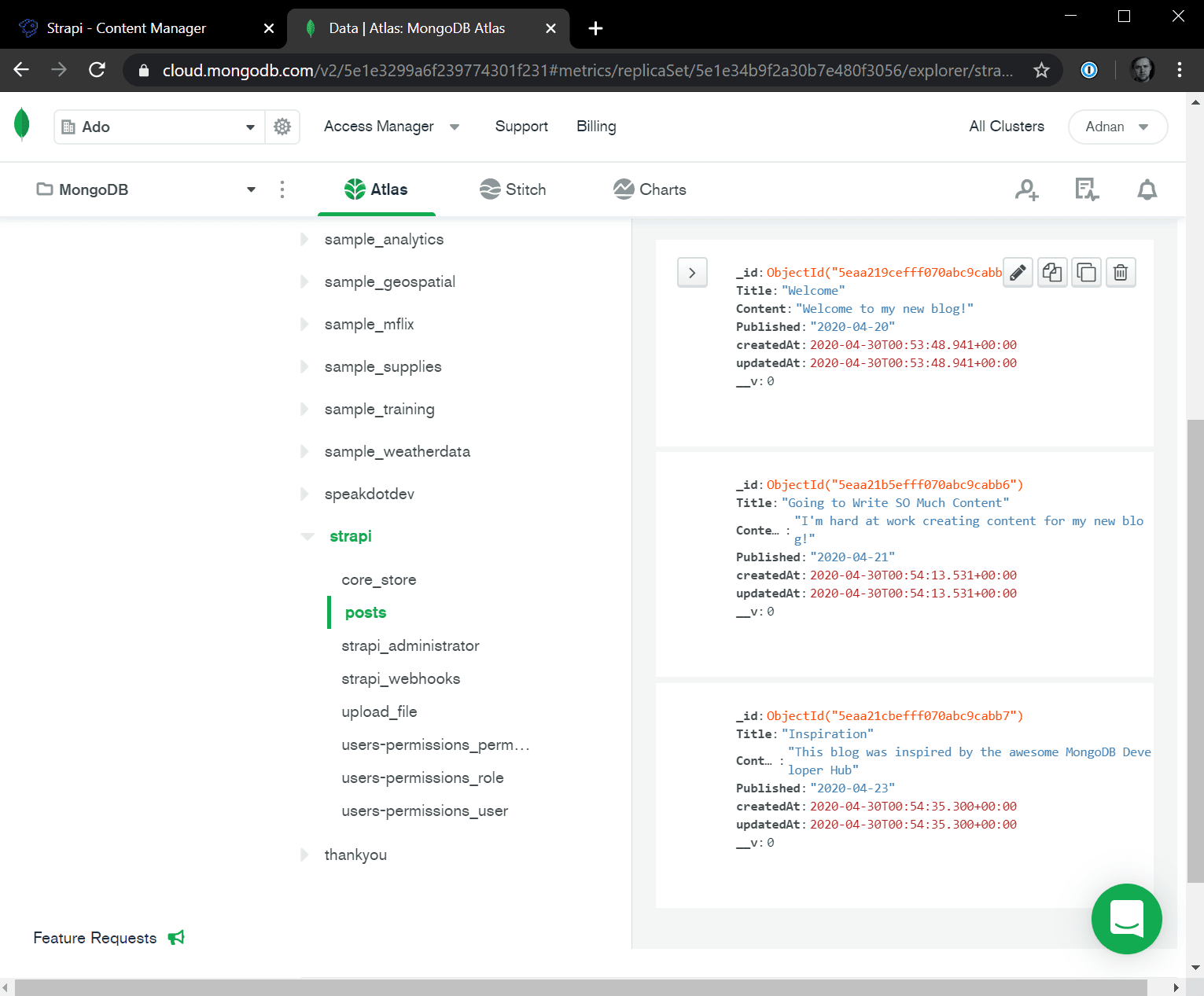Open the project settings gear
This screenshot has width=1204, height=996.
point(282,127)
